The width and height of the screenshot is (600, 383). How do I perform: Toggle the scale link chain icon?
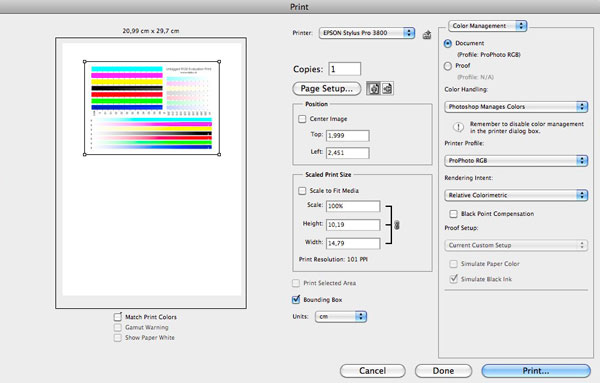point(397,225)
